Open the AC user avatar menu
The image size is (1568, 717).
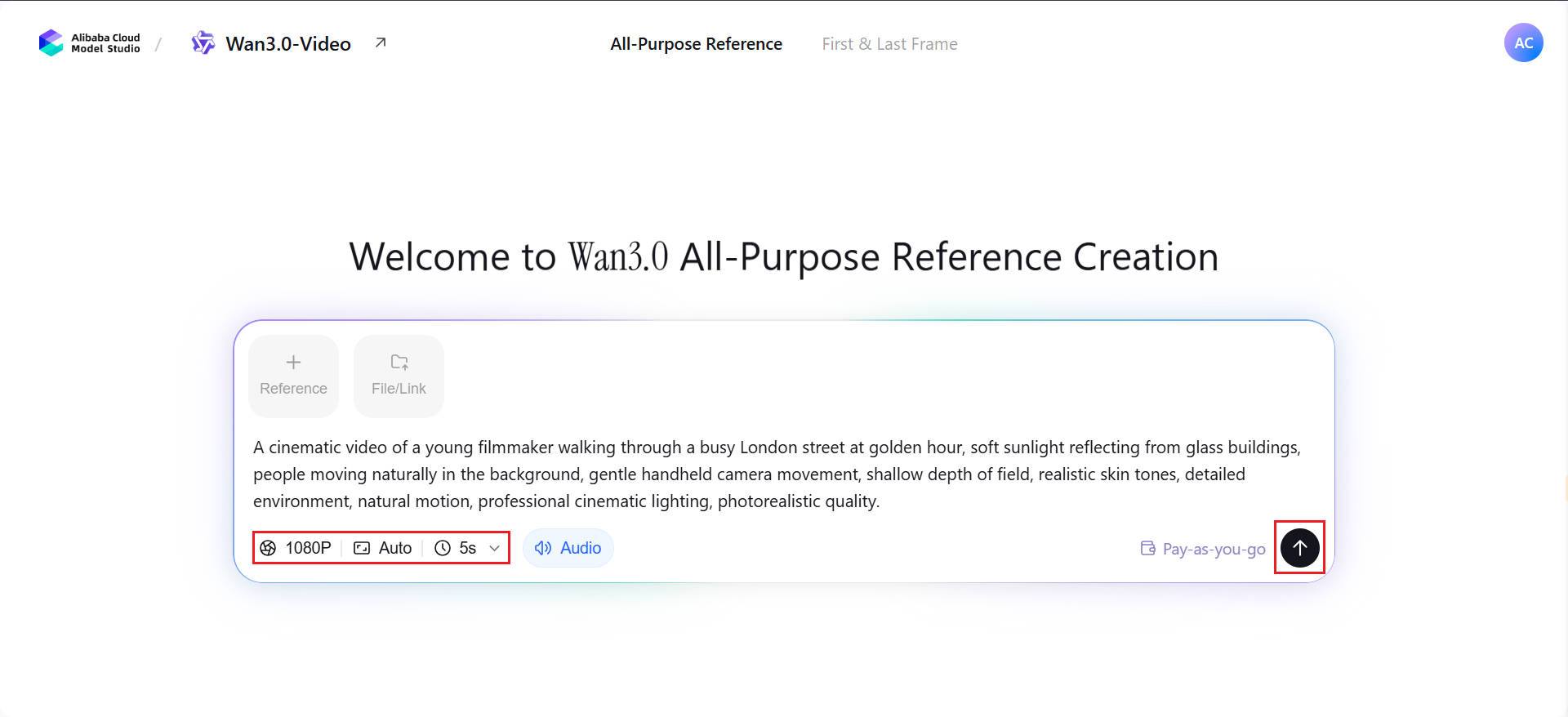(x=1523, y=42)
